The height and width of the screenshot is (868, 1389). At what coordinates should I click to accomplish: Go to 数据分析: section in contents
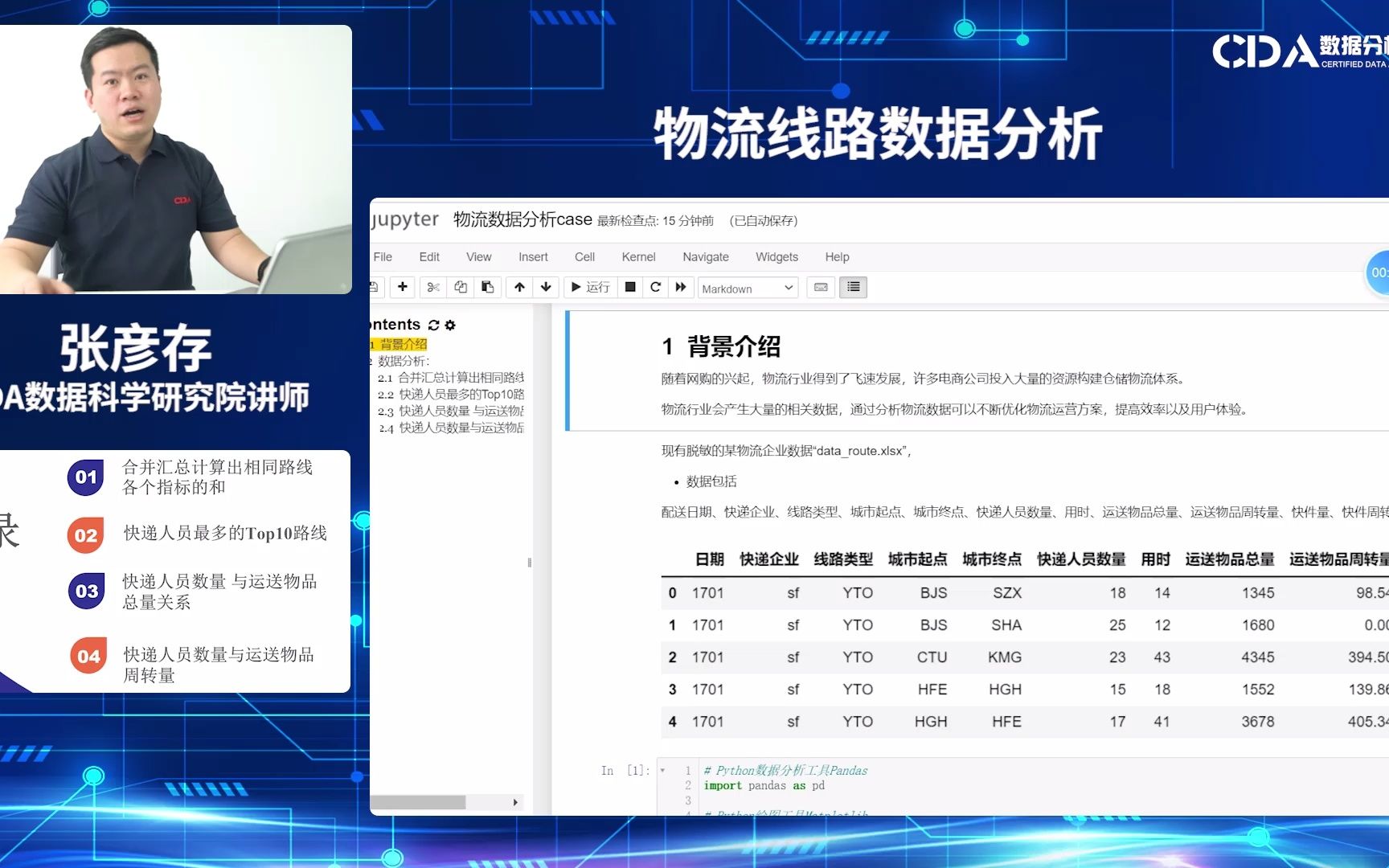click(404, 361)
